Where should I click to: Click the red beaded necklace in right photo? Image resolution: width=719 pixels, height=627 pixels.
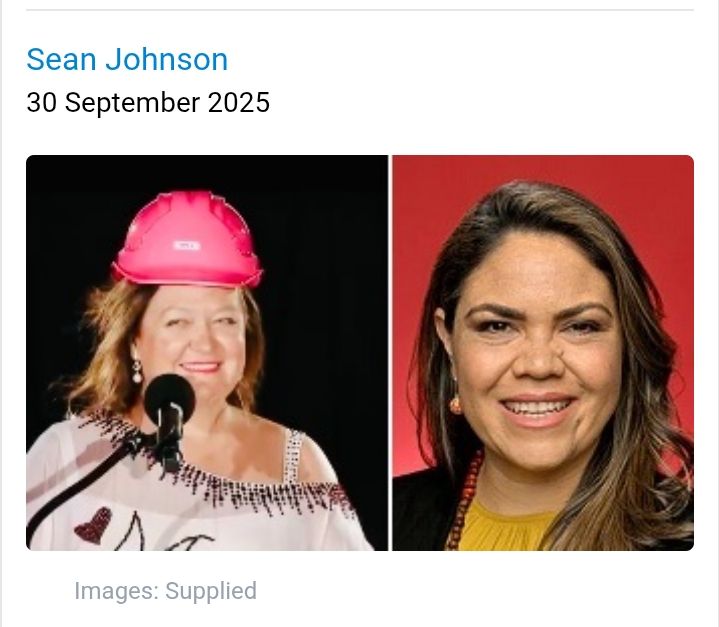(x=463, y=502)
